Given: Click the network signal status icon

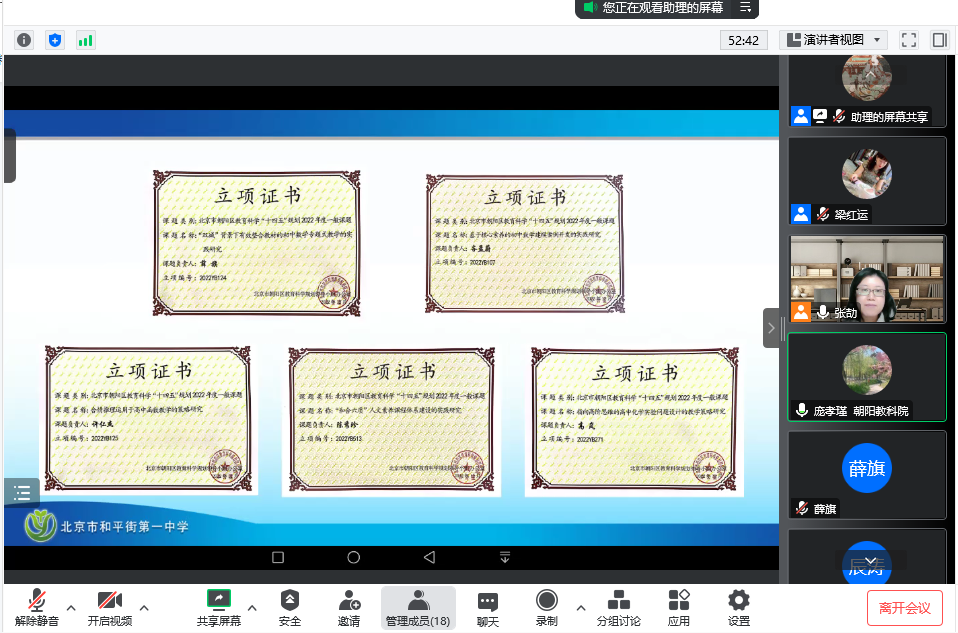Looking at the screenshot, I should pyautogui.click(x=85, y=40).
